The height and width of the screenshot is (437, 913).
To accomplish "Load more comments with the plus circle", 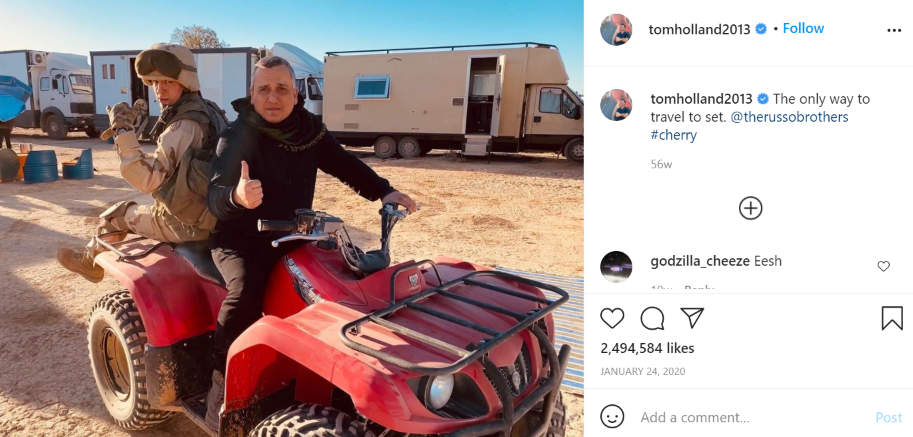I will click(x=751, y=208).
